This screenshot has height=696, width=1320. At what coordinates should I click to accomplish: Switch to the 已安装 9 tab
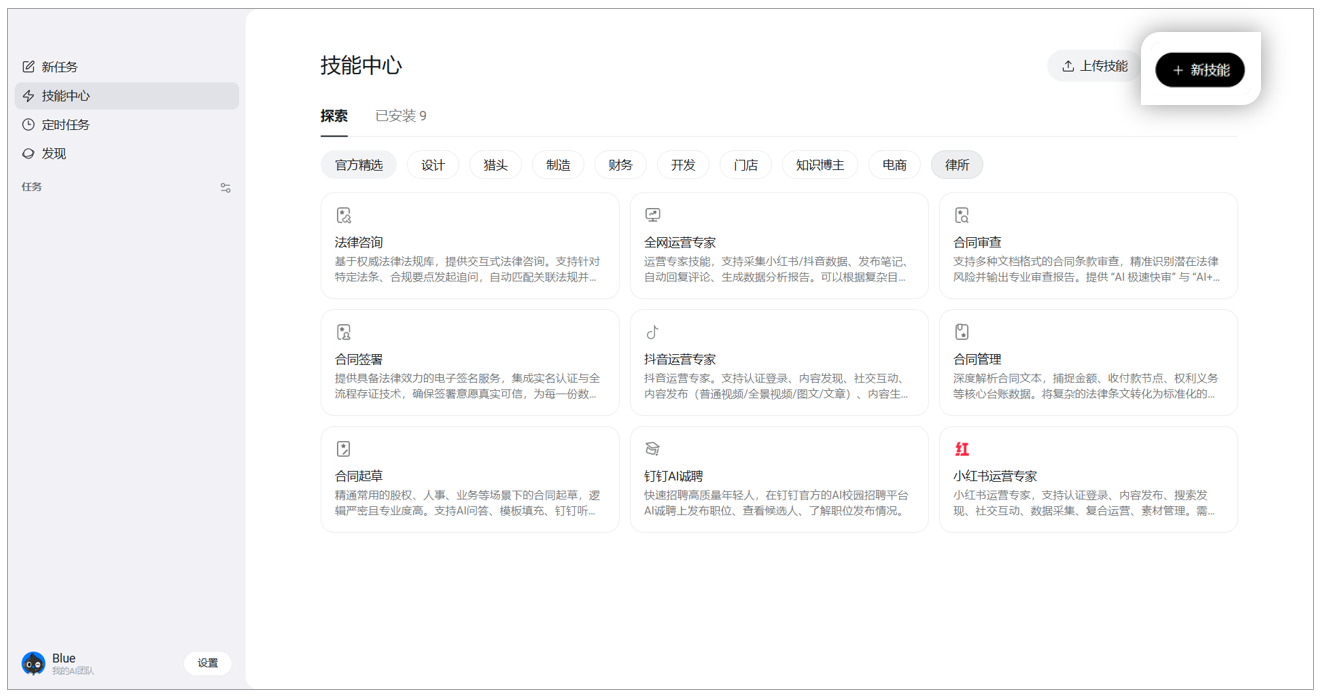pos(400,116)
